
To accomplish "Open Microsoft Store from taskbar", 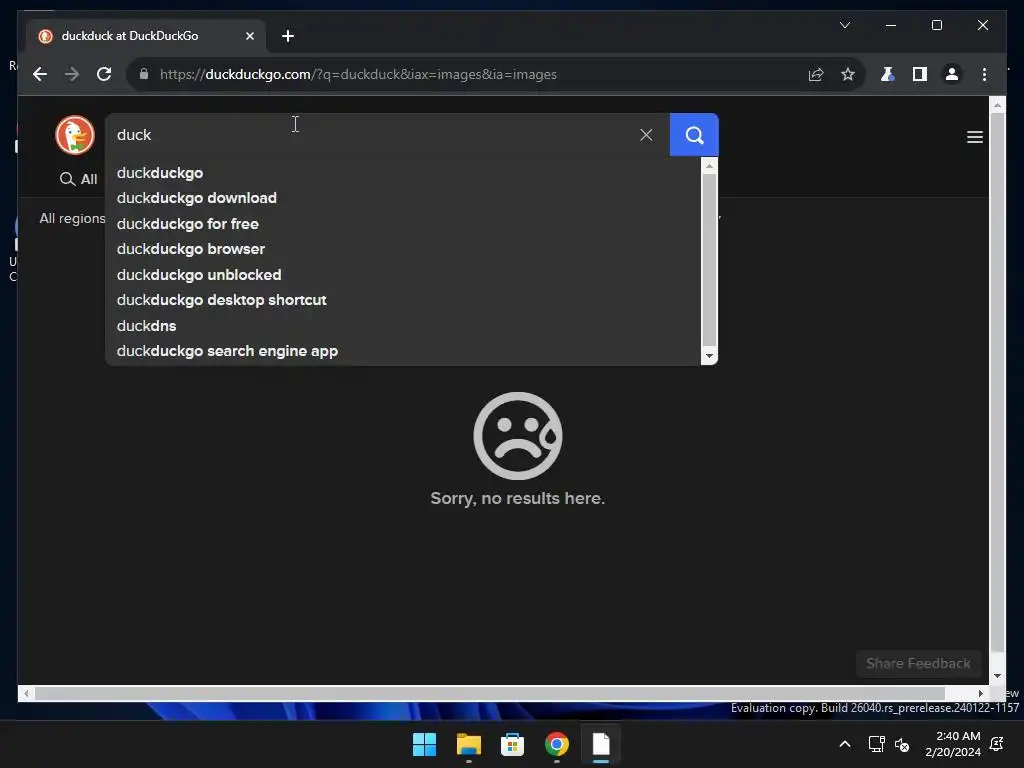I will tap(513, 744).
